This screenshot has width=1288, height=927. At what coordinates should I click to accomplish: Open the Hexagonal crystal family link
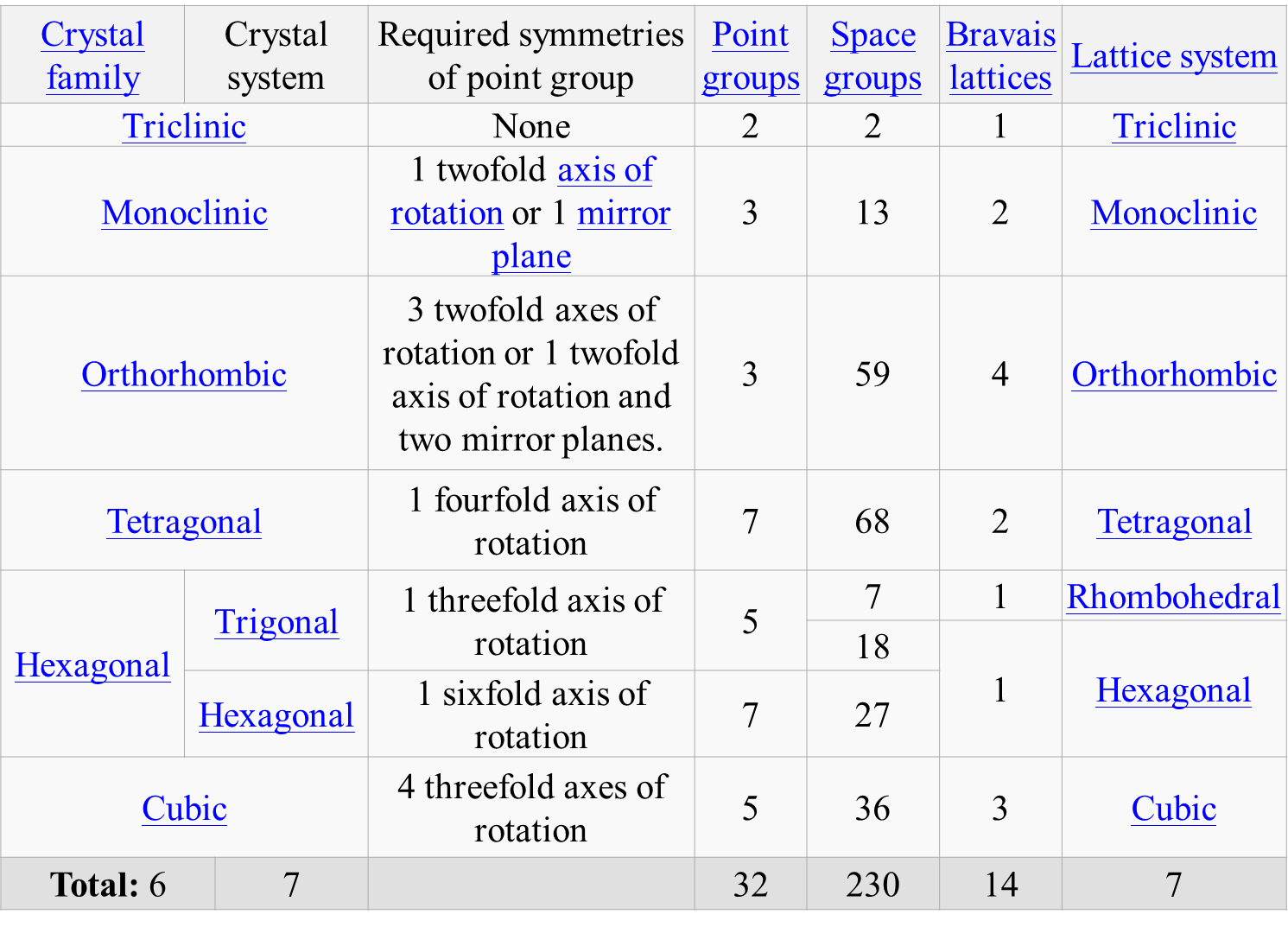coord(92,665)
